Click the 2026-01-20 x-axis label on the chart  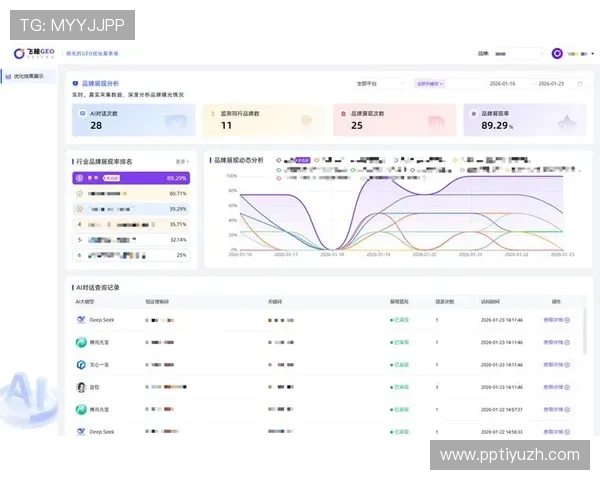[x=424, y=255]
